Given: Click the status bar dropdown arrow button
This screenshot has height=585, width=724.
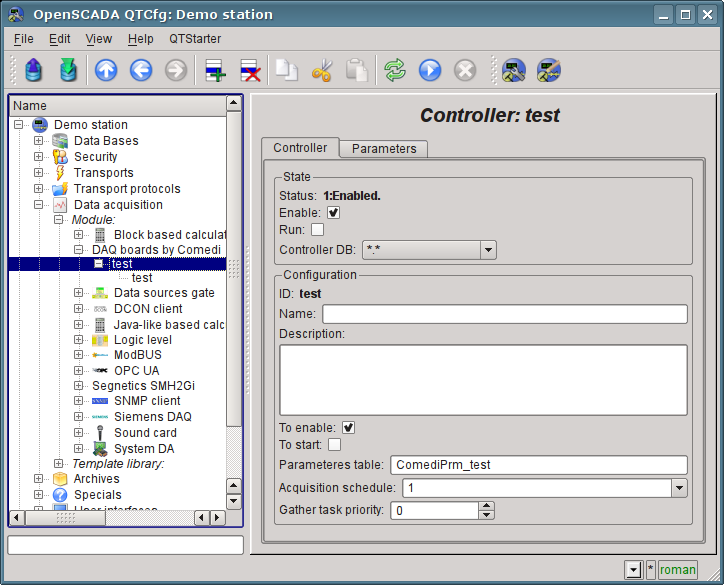Looking at the screenshot, I should click(x=634, y=570).
